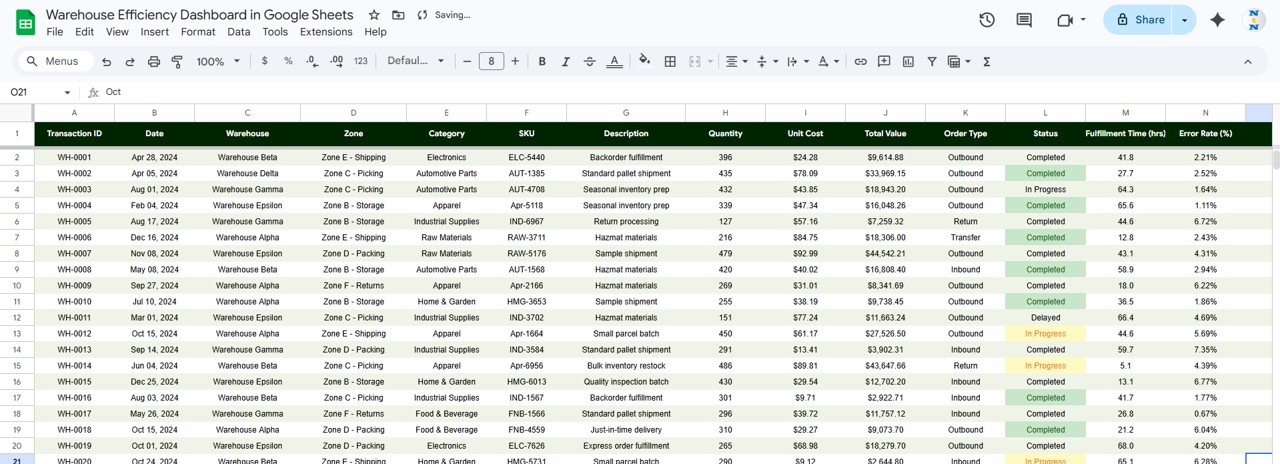Select the Status header cell

[x=1045, y=134]
